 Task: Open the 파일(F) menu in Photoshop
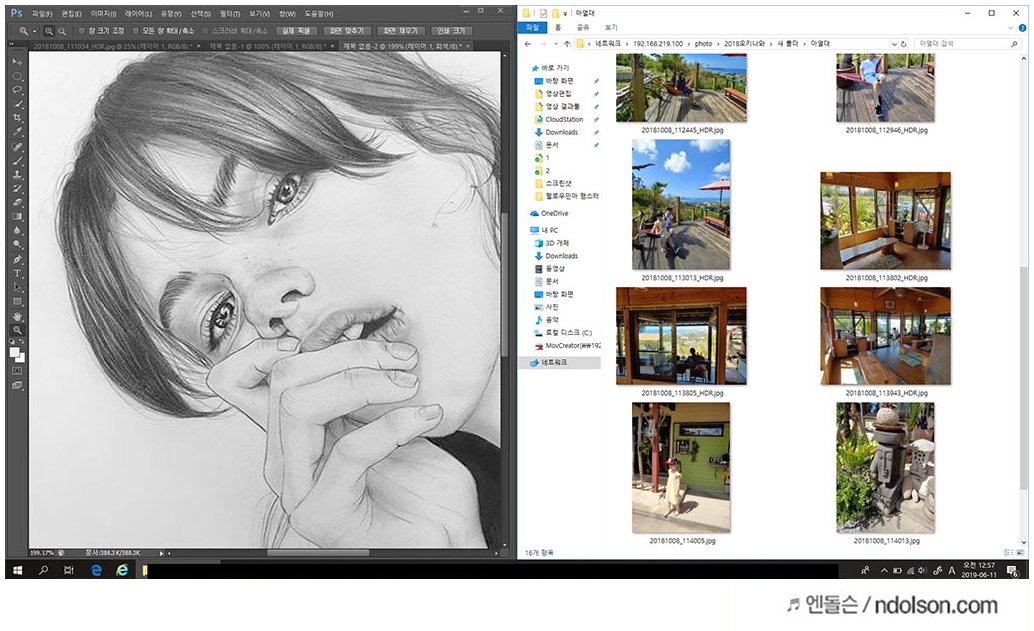point(42,13)
